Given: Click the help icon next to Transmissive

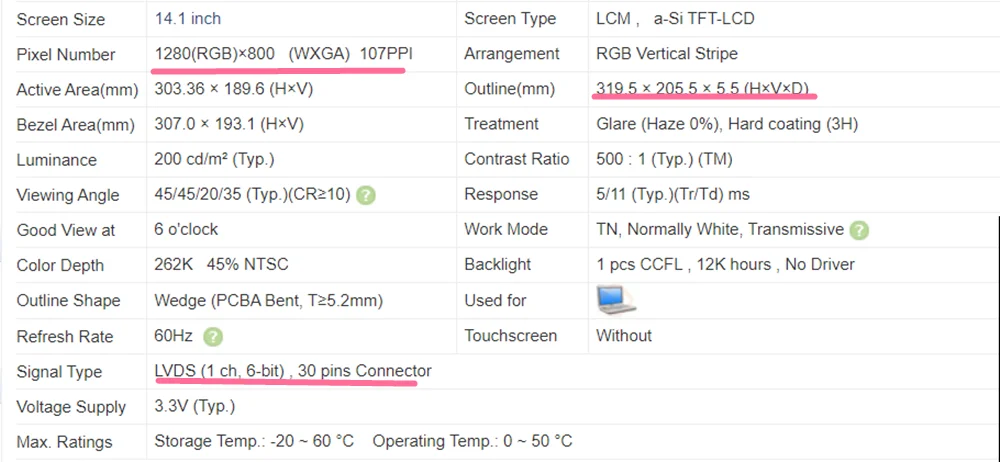Looking at the screenshot, I should (x=859, y=230).
